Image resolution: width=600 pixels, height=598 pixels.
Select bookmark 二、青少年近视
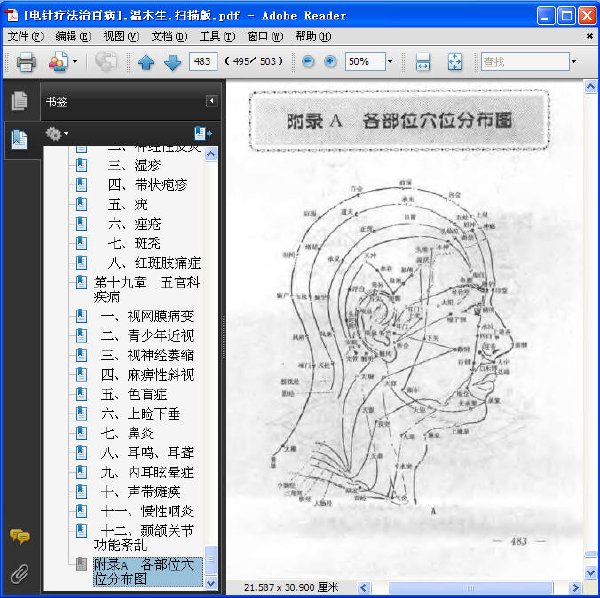coord(147,336)
